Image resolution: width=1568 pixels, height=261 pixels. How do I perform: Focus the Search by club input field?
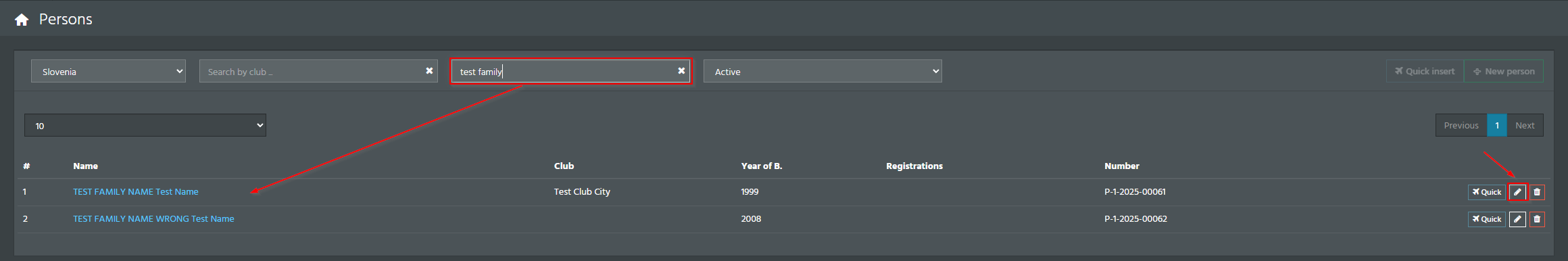click(x=311, y=71)
